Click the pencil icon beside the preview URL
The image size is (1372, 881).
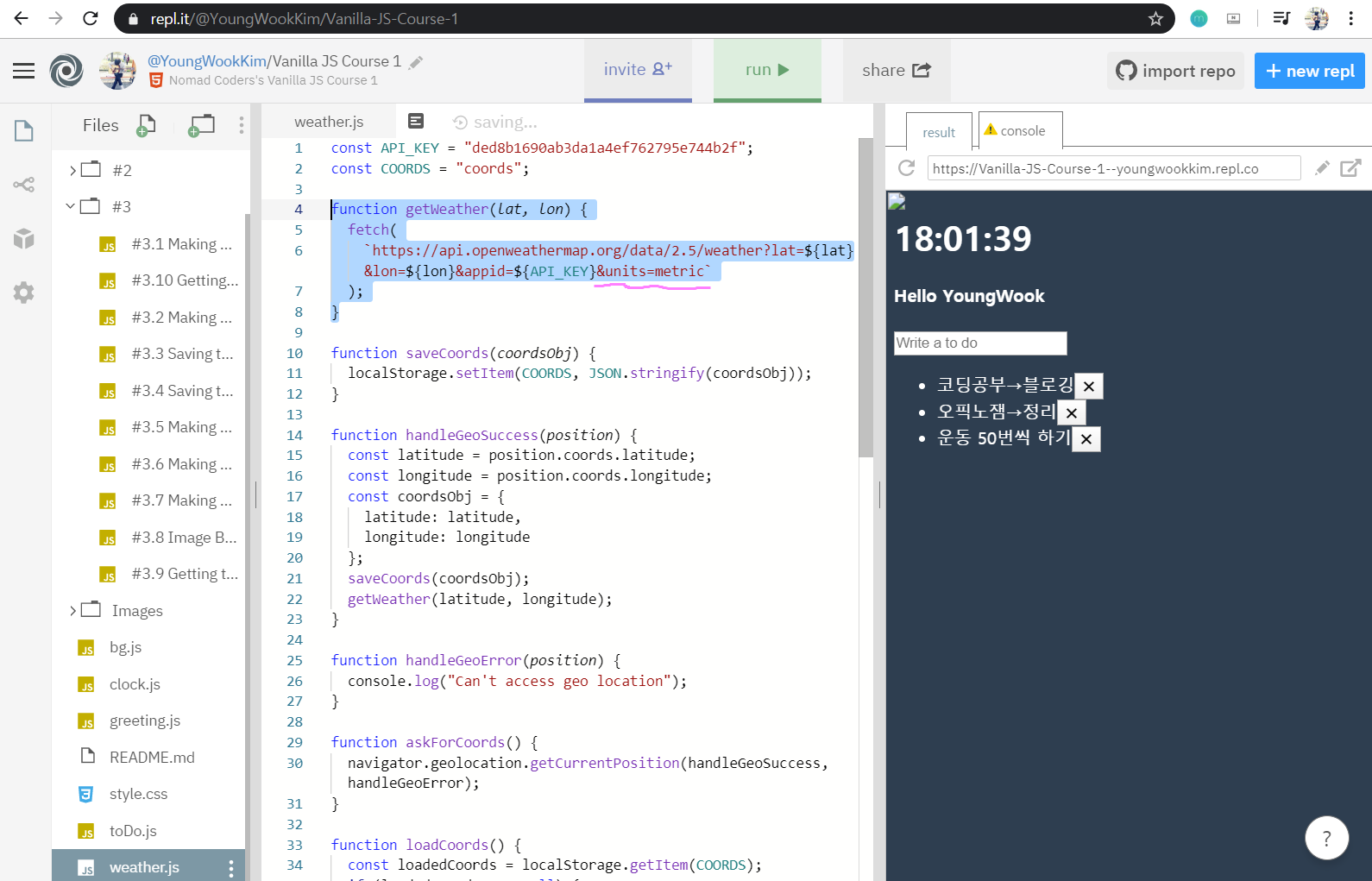(1321, 168)
